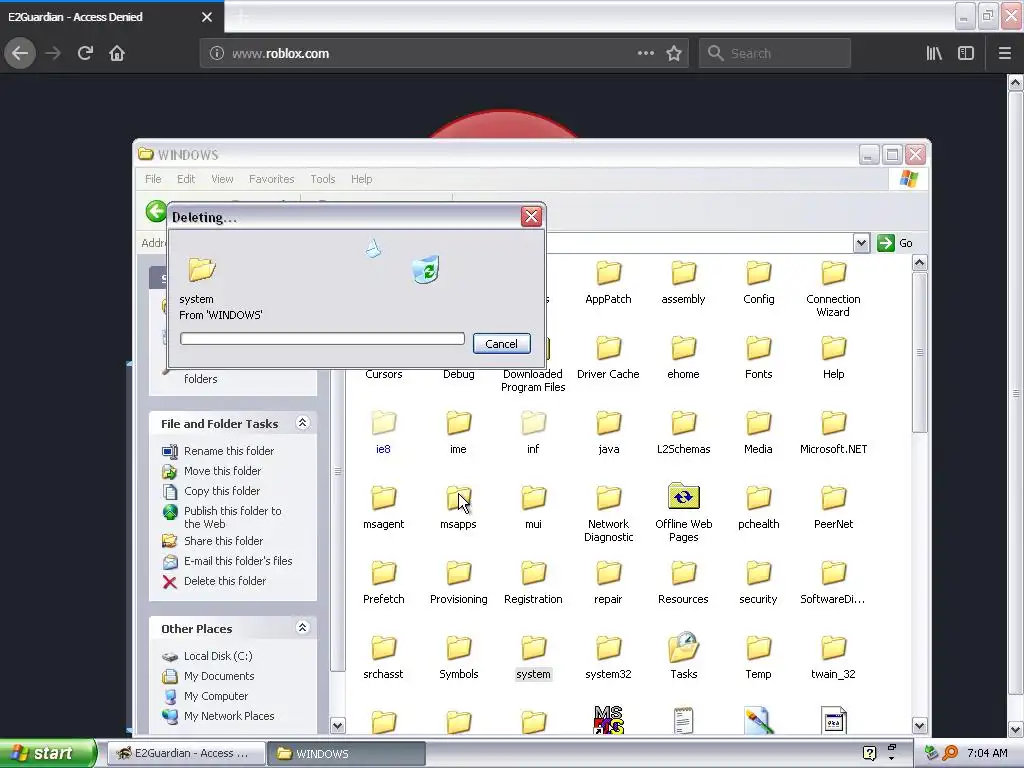Select the Microsoft.NET folder

click(x=833, y=433)
